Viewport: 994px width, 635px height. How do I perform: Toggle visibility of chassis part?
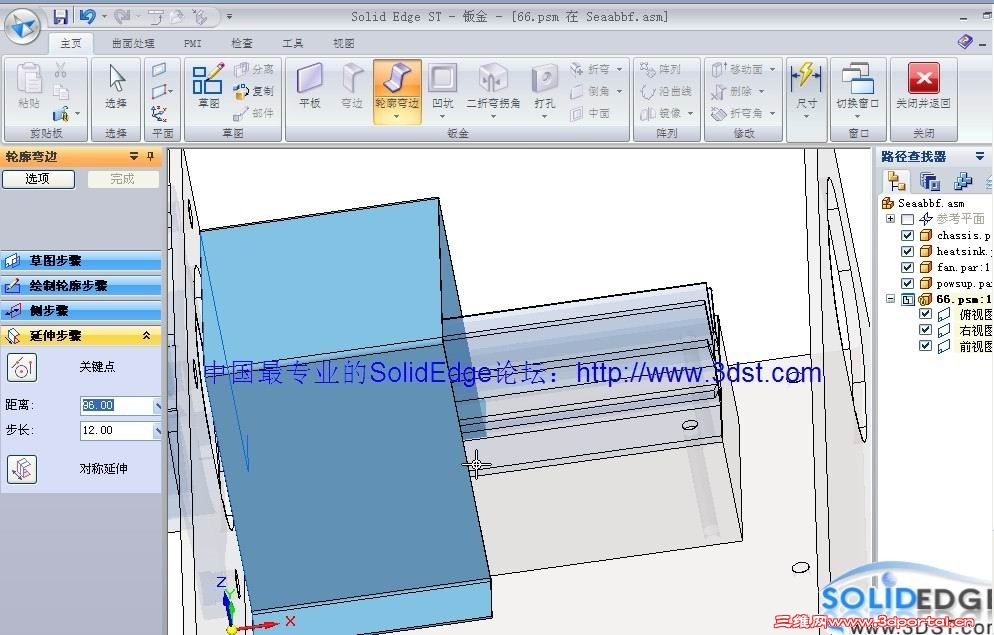pos(907,235)
